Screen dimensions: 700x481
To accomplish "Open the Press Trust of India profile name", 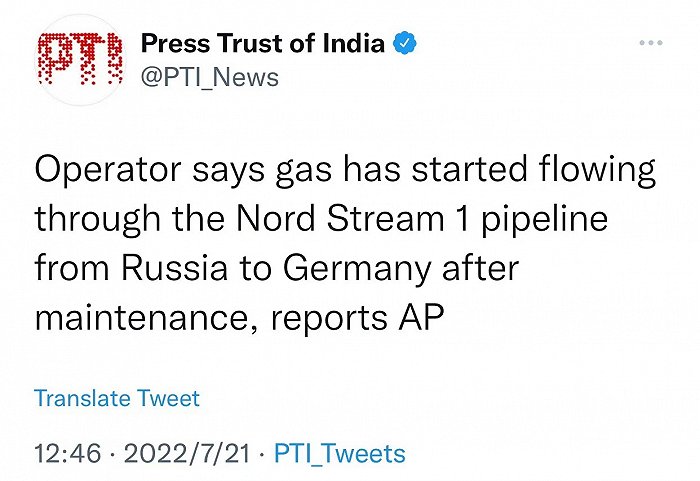I will coord(262,44).
